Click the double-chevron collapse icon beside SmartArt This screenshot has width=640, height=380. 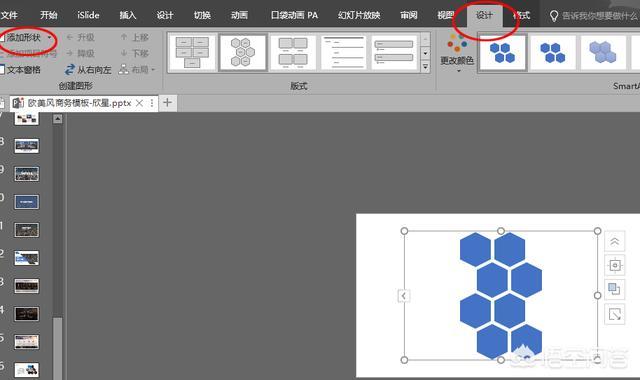614,242
